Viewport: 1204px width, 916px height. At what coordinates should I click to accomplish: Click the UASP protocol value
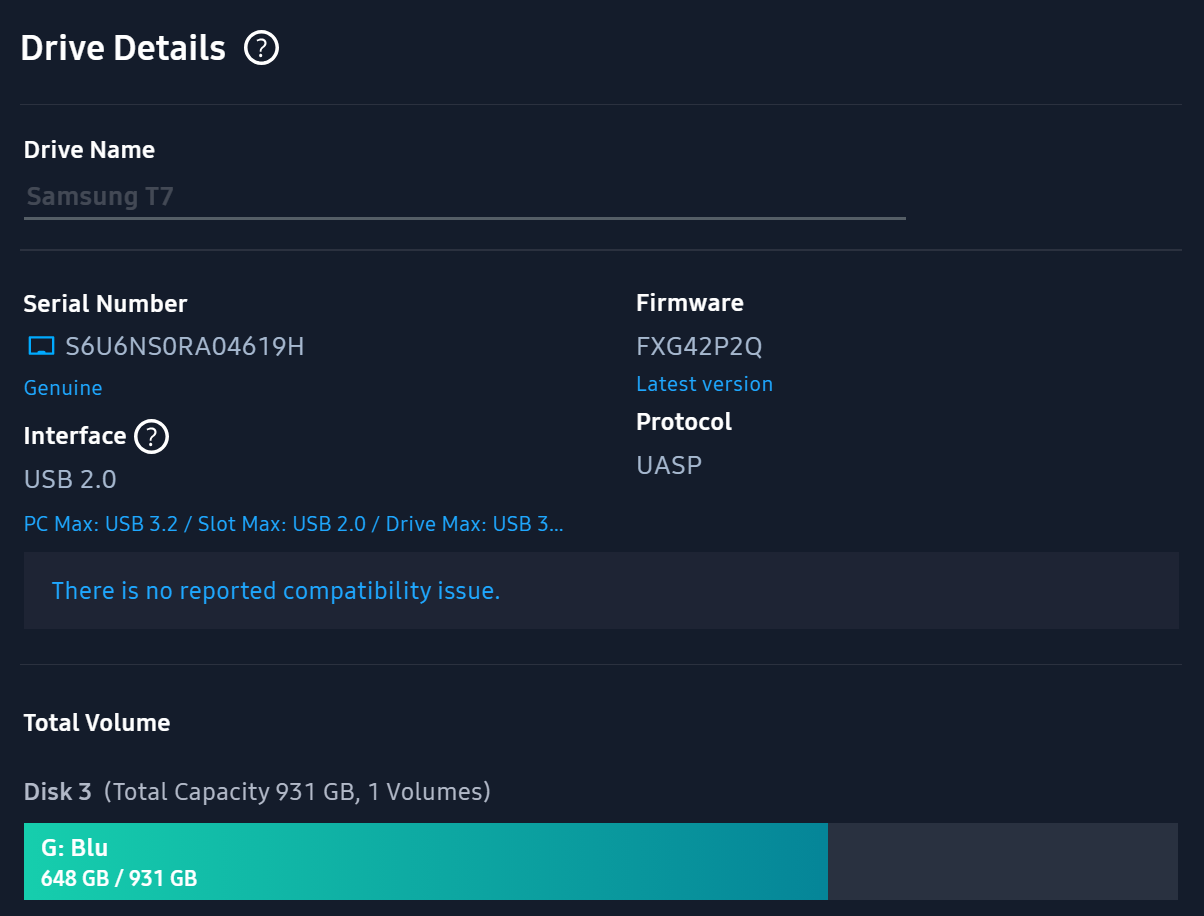669,465
